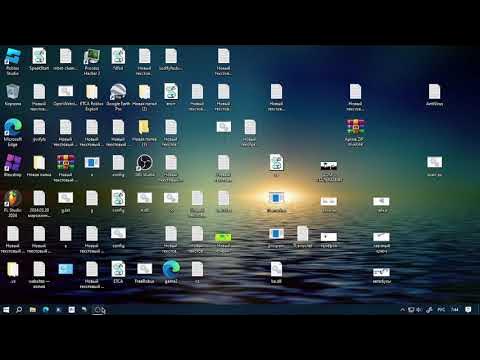Screen dimensions: 480x360
Task: Select the website — копия file
Action: [39, 275]
